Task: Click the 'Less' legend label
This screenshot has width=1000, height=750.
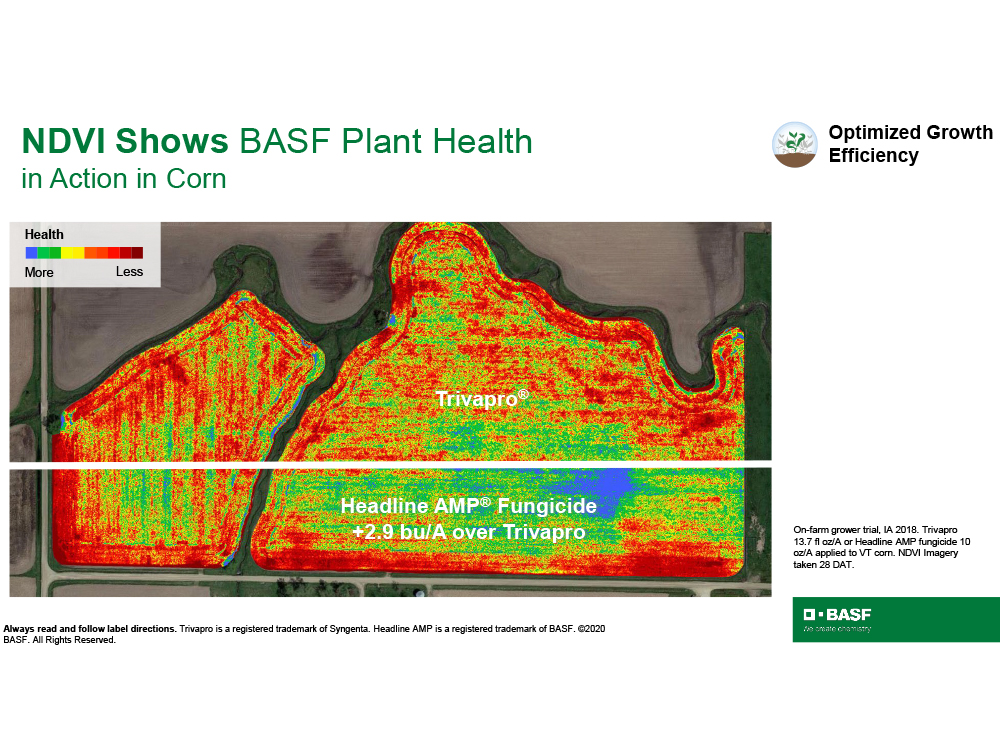Action: (x=129, y=272)
